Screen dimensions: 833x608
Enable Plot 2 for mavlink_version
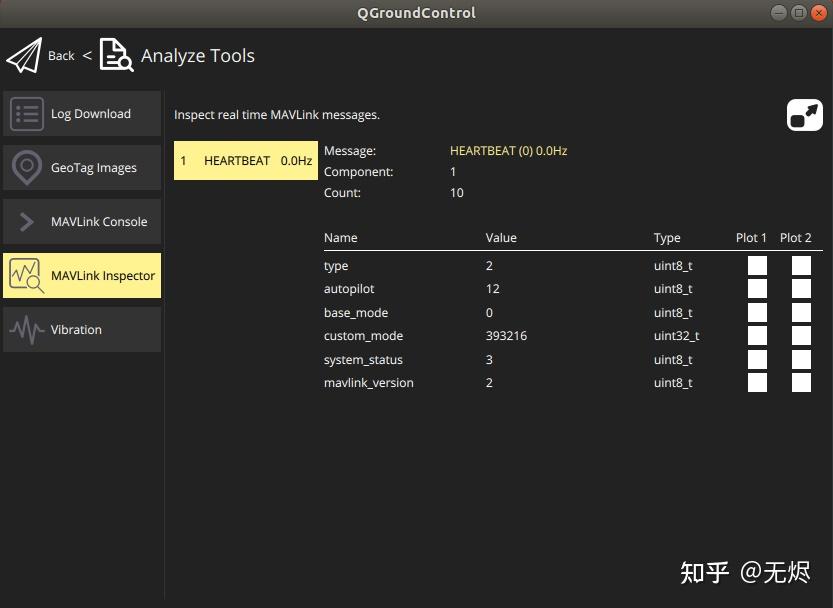[x=800, y=382]
